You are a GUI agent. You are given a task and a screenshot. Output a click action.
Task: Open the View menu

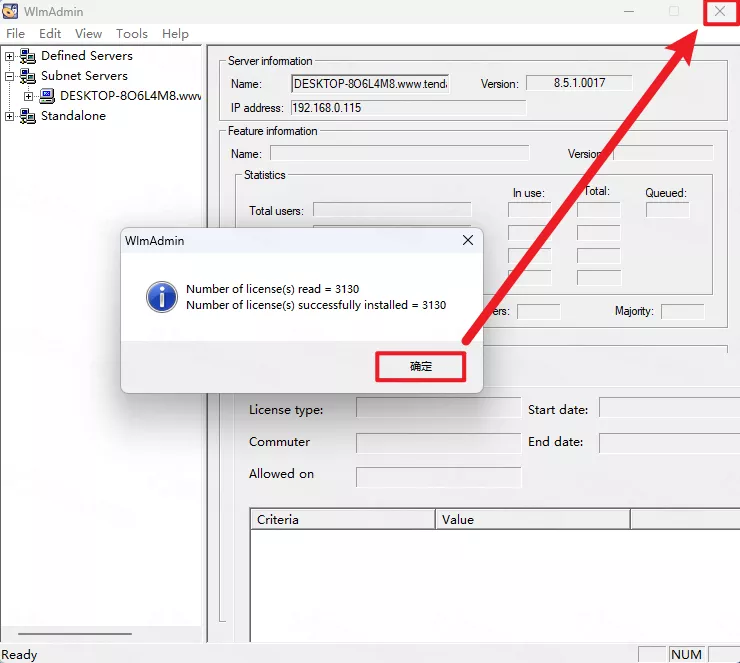[88, 33]
